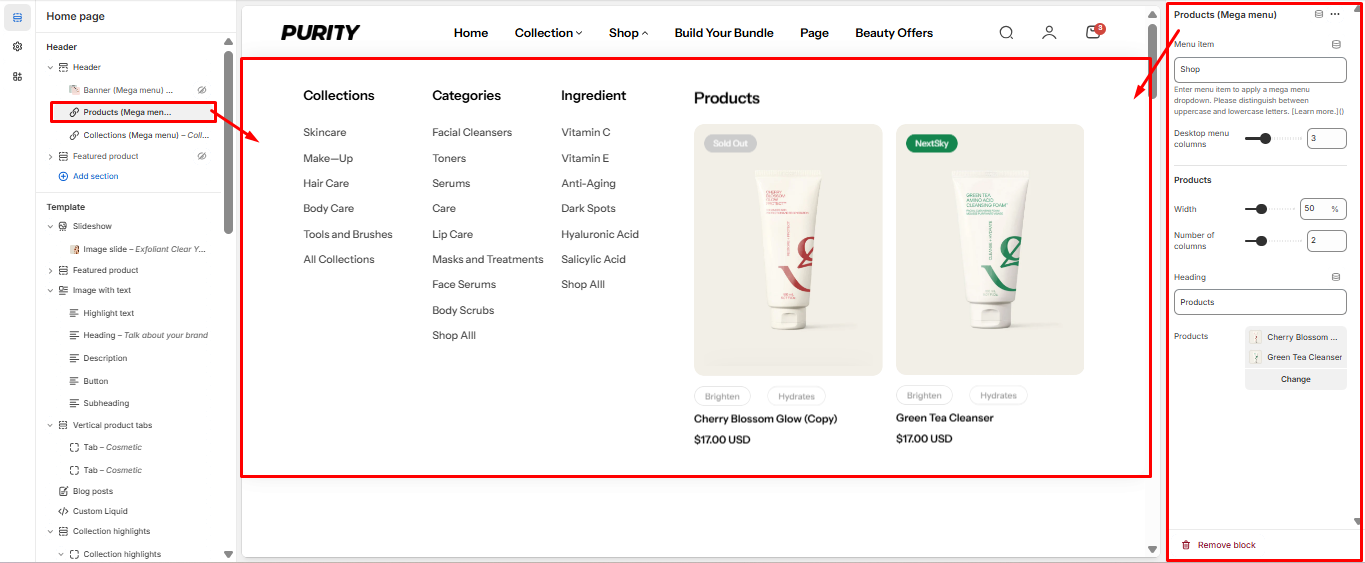1365x563 pixels.
Task: Click the account profile icon in store header
Action: point(1049,33)
